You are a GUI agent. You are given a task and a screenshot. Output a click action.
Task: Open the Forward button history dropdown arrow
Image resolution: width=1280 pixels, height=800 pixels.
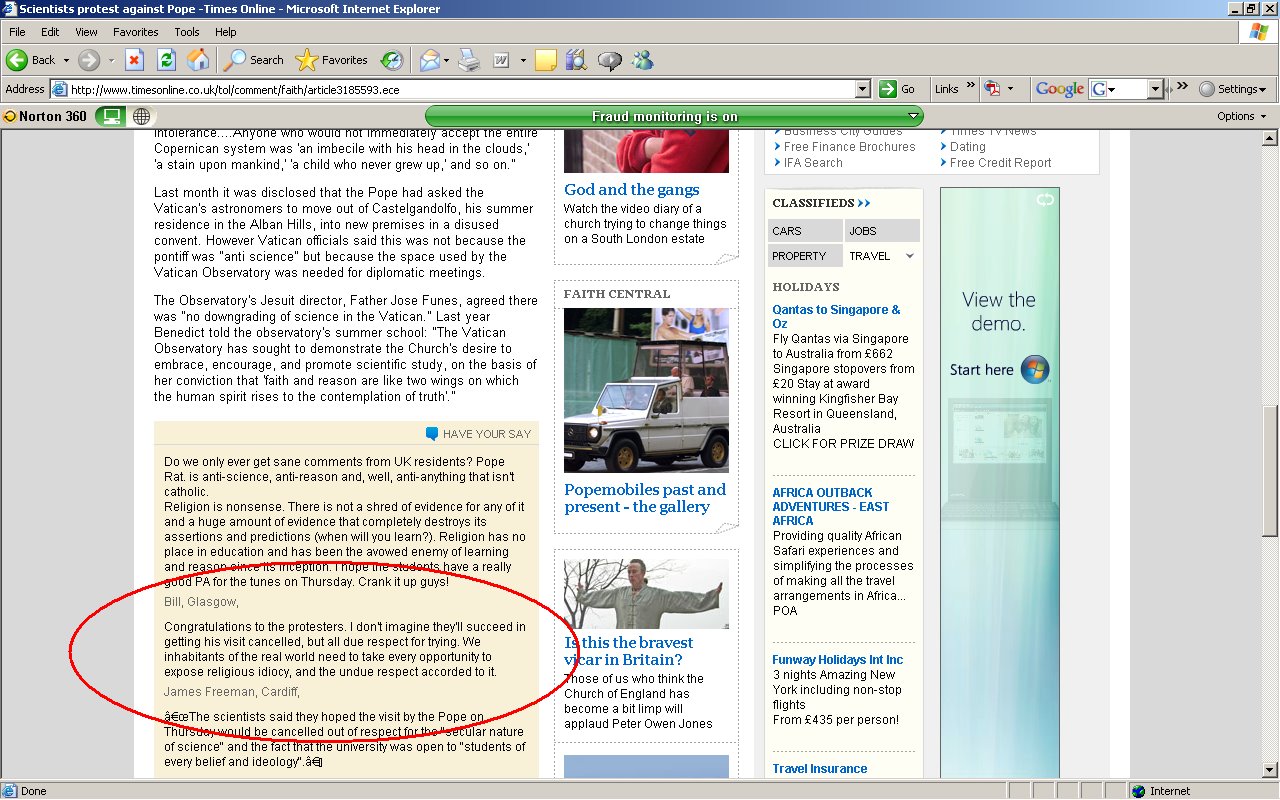pos(110,60)
